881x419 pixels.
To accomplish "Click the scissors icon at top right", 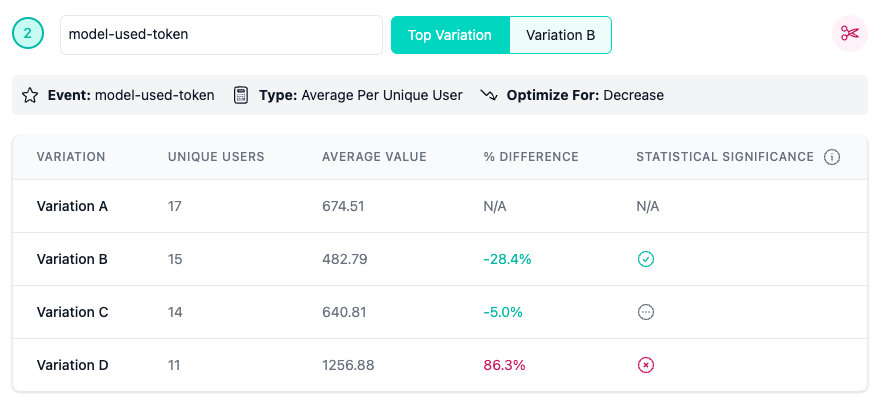I will pos(849,34).
